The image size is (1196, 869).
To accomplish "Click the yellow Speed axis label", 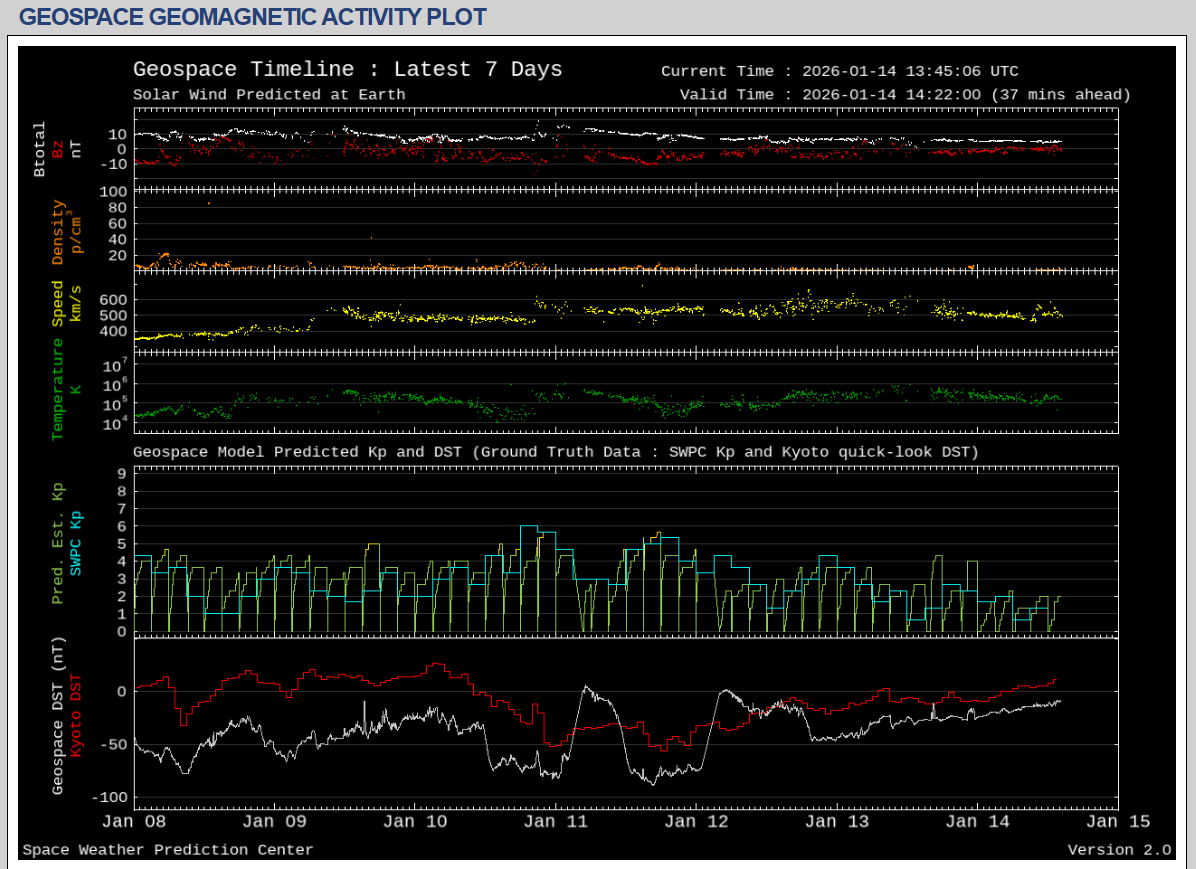I will 58,304.
